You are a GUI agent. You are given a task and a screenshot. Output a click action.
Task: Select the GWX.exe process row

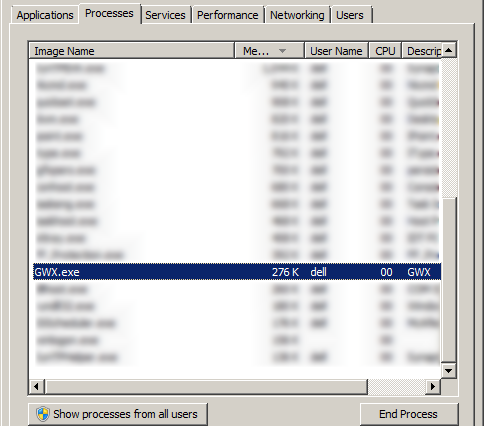(x=237, y=272)
